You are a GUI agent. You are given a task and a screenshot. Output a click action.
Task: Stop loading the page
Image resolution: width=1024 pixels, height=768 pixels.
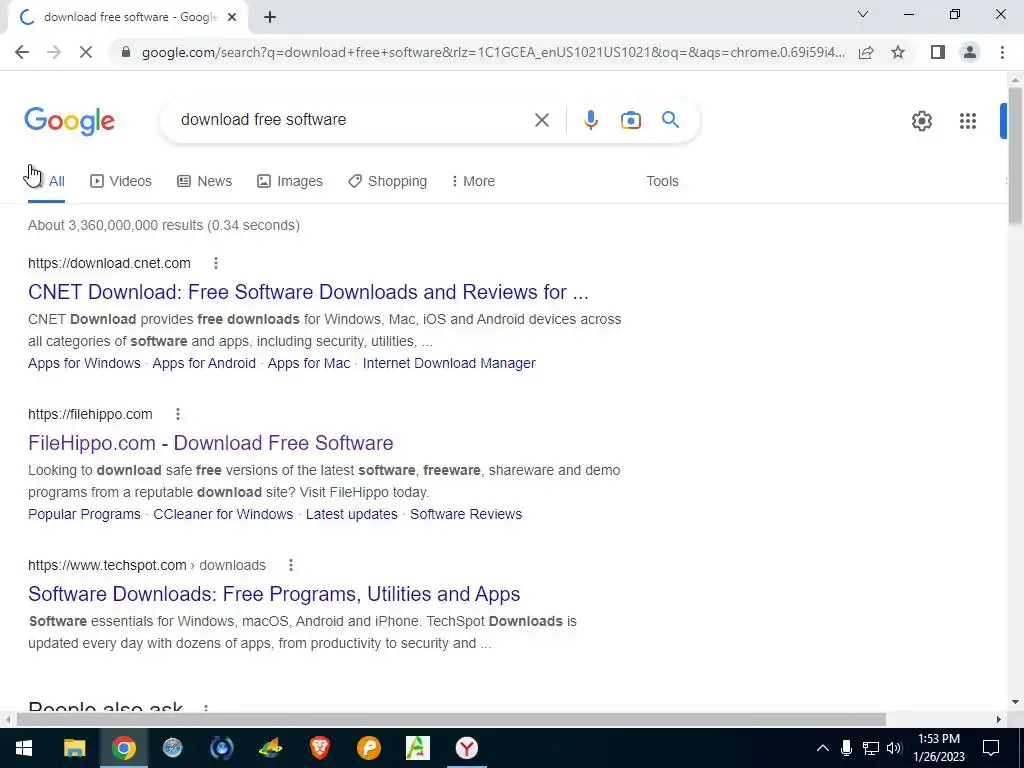point(86,52)
